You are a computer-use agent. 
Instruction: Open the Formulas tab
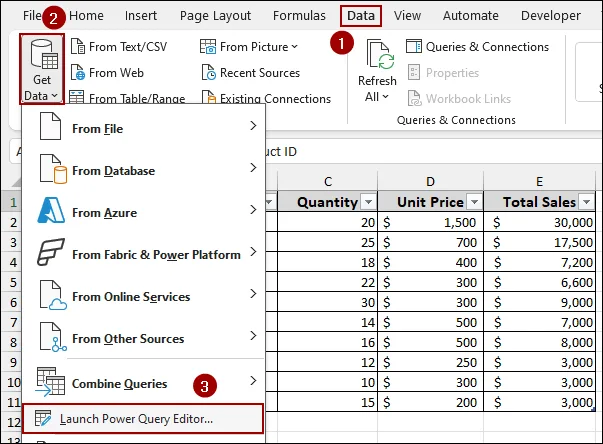coord(299,15)
